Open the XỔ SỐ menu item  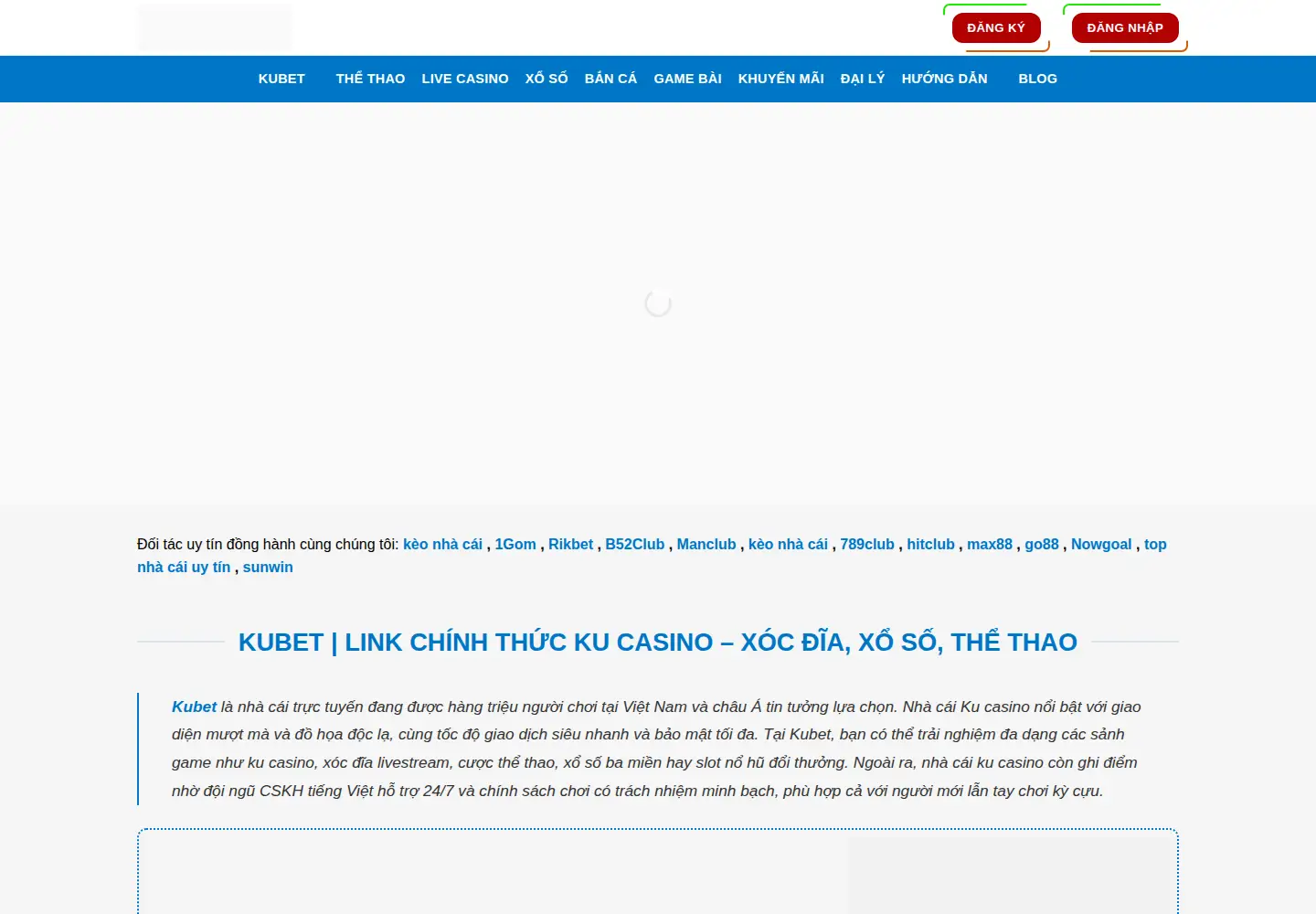click(547, 79)
